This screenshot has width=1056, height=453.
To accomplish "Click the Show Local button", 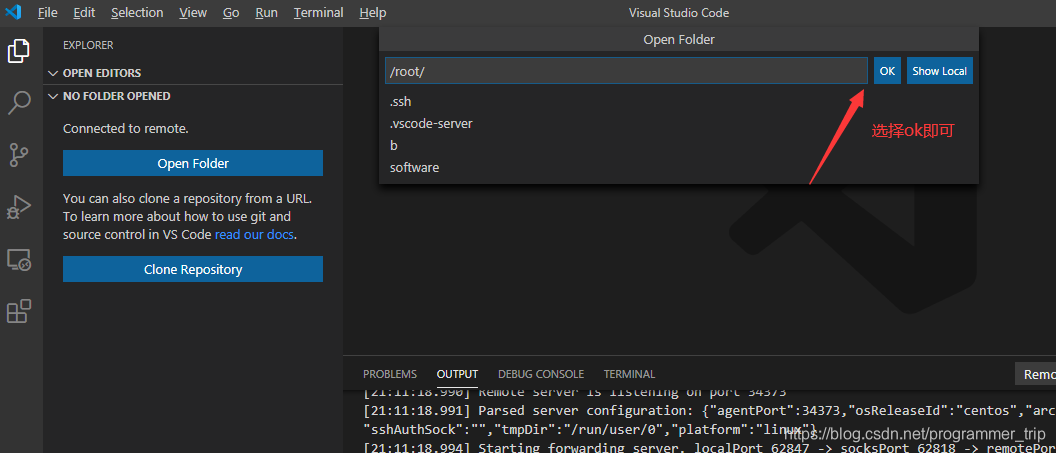I will pyautogui.click(x=939, y=71).
